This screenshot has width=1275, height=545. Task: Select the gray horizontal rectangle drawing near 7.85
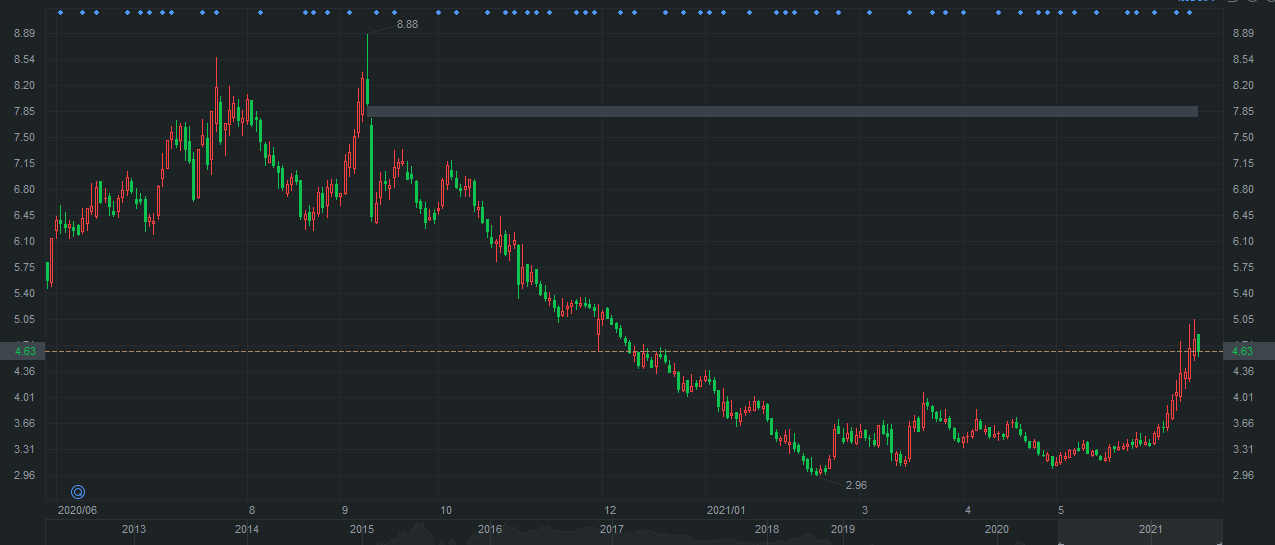pyautogui.click(x=782, y=111)
